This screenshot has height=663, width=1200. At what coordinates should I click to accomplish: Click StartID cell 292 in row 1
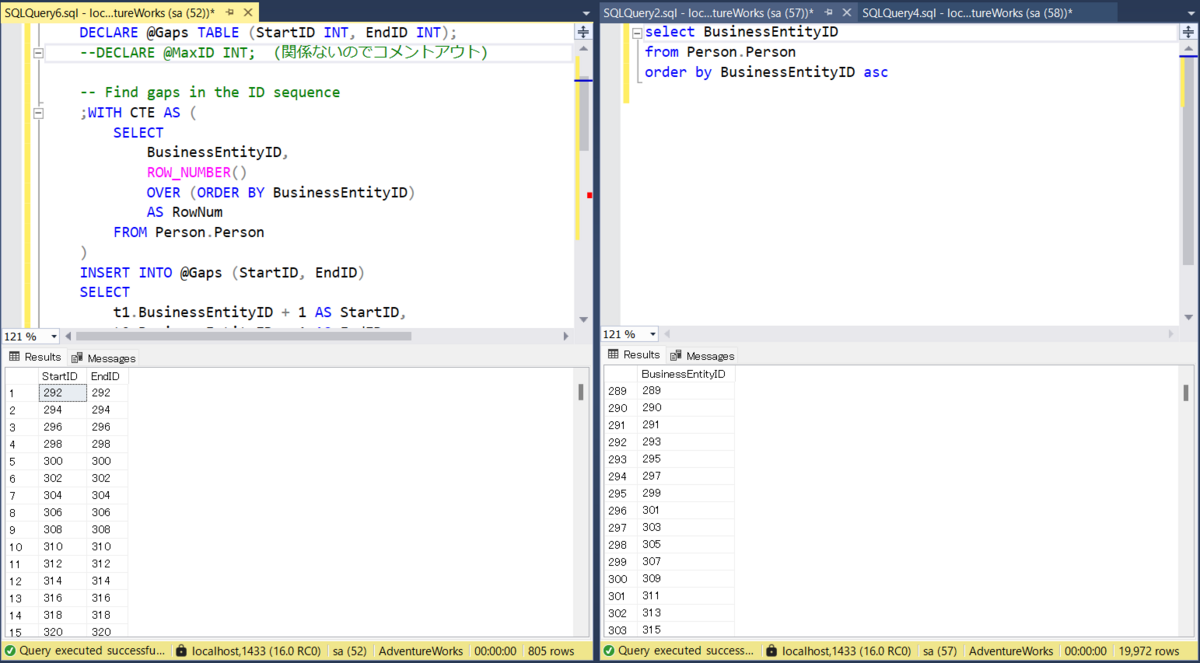(x=62, y=393)
